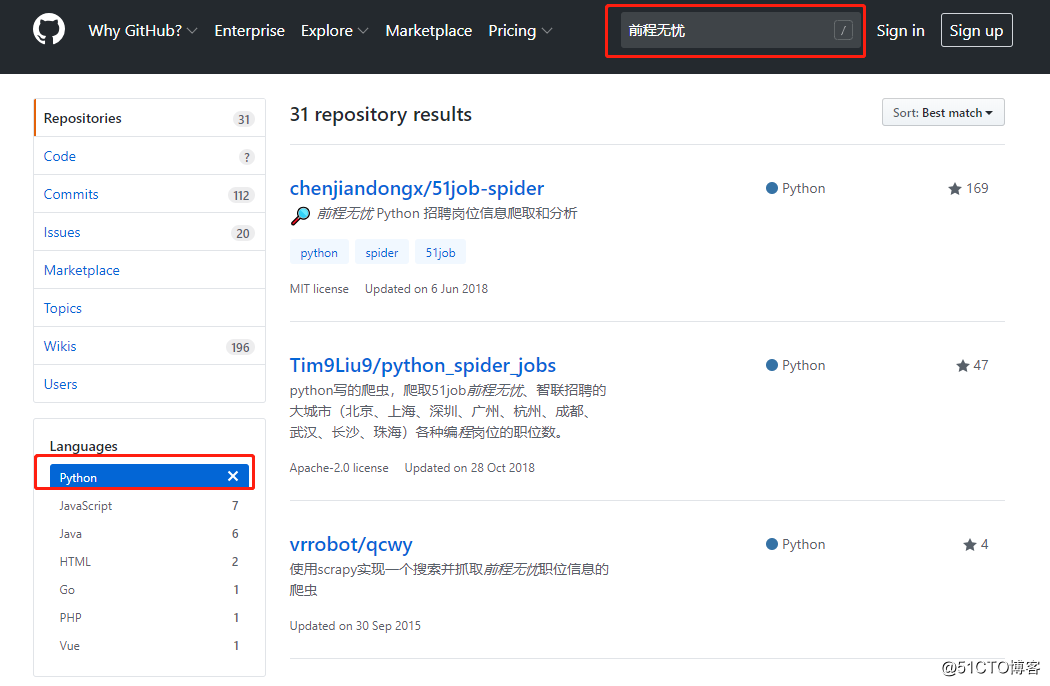Viewport: 1050px width, 686px height.
Task: Click the python topic tag
Action: coord(319,253)
